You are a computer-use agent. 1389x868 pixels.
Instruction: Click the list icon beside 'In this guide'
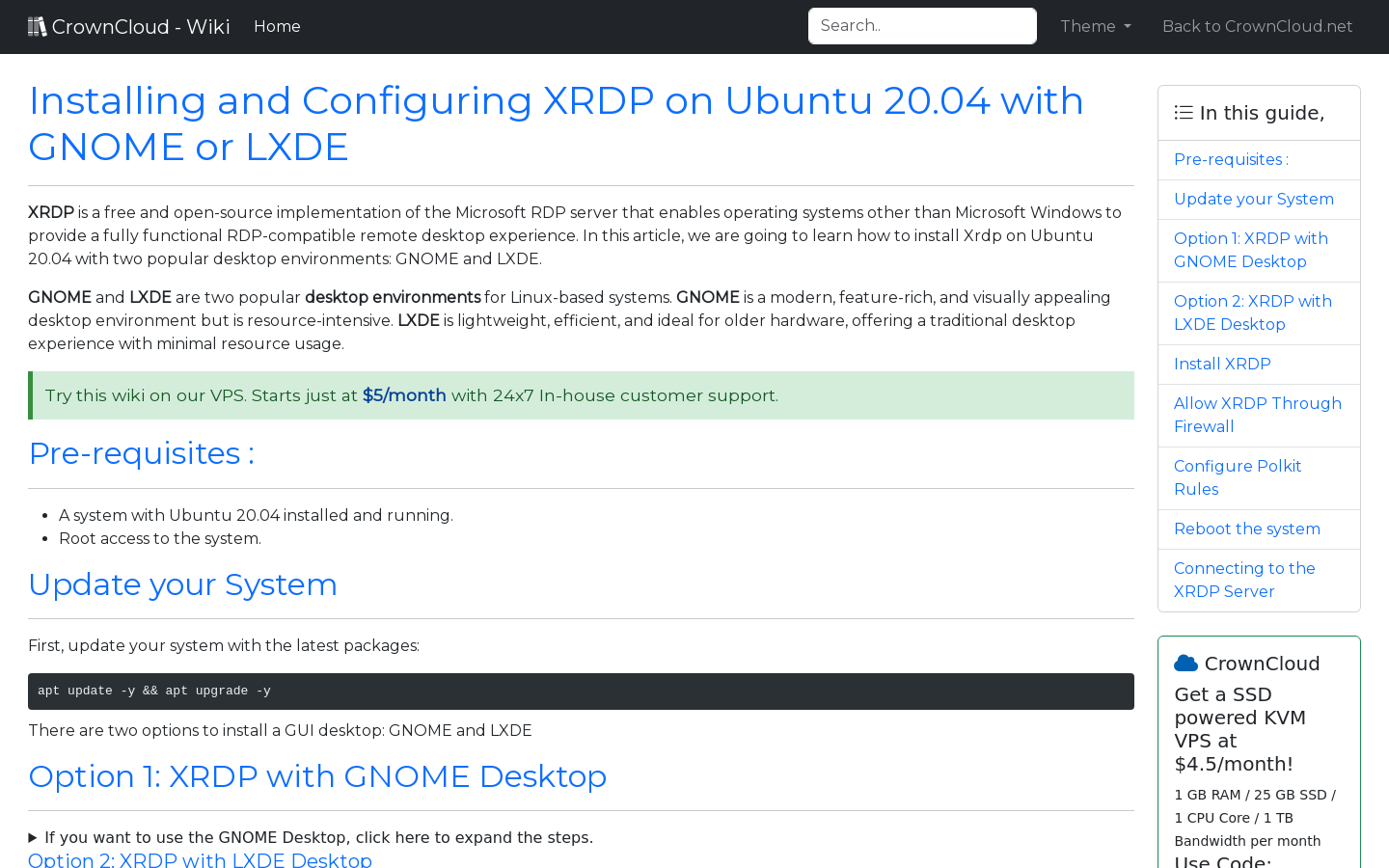(x=1184, y=113)
